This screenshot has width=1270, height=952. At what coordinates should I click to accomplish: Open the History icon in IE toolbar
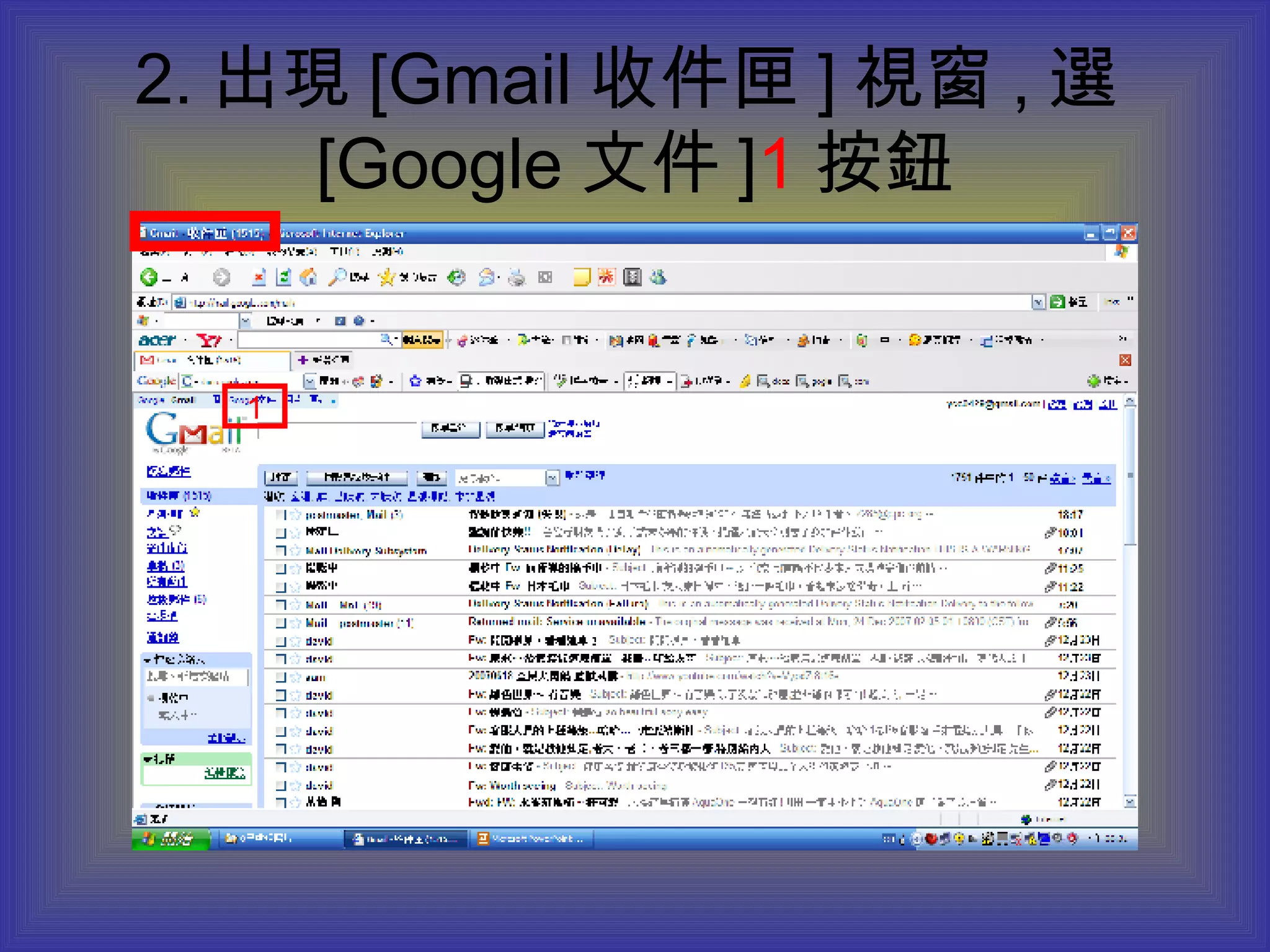coord(457,277)
